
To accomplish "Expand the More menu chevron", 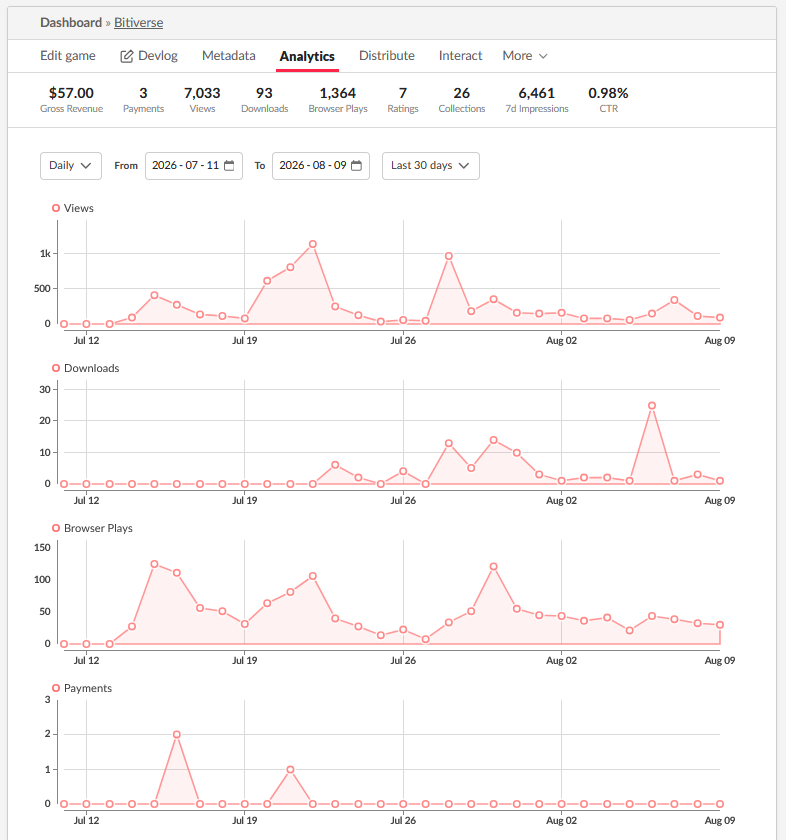I will point(543,56).
